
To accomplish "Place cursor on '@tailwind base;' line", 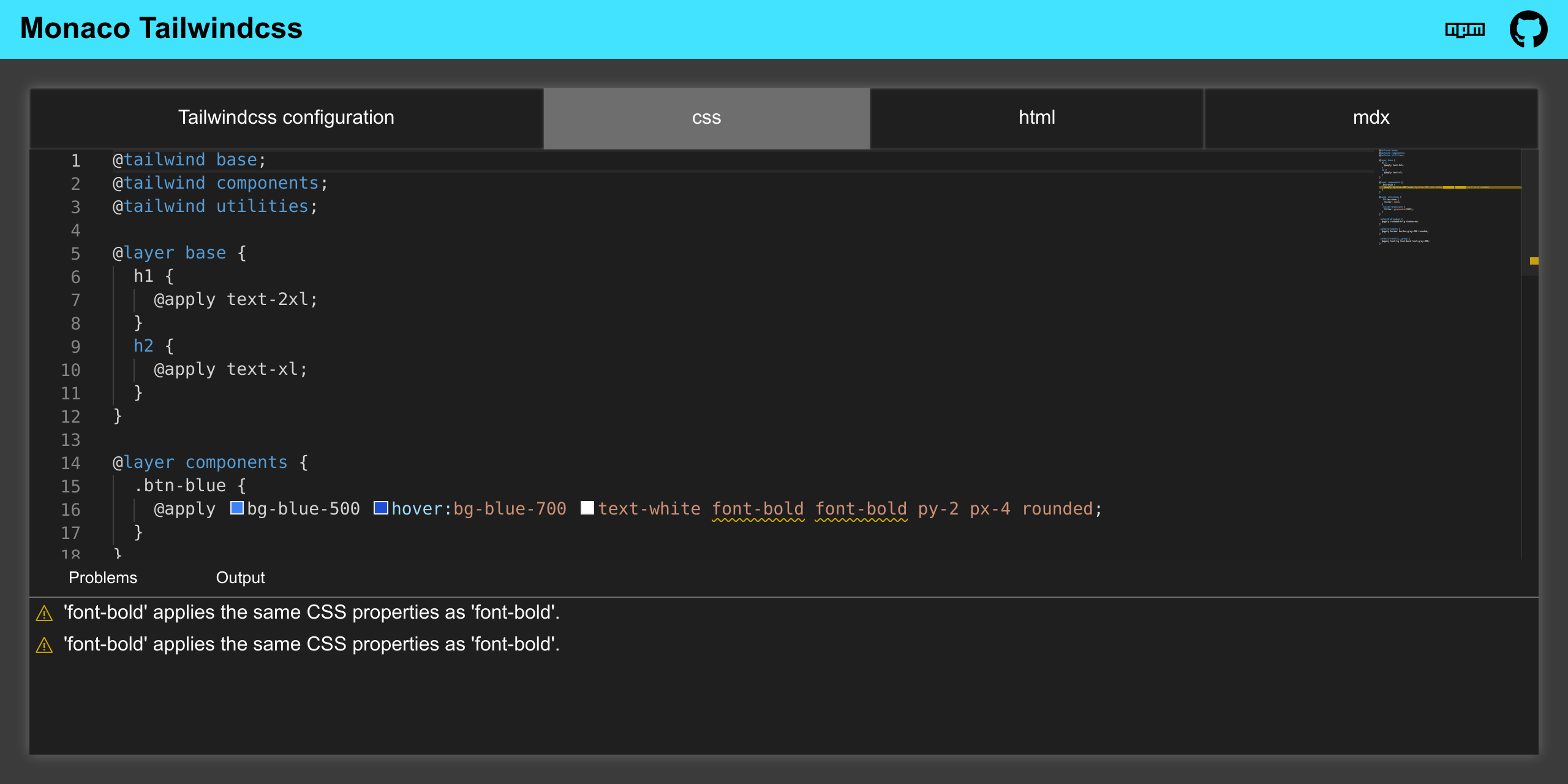I will click(x=189, y=160).
